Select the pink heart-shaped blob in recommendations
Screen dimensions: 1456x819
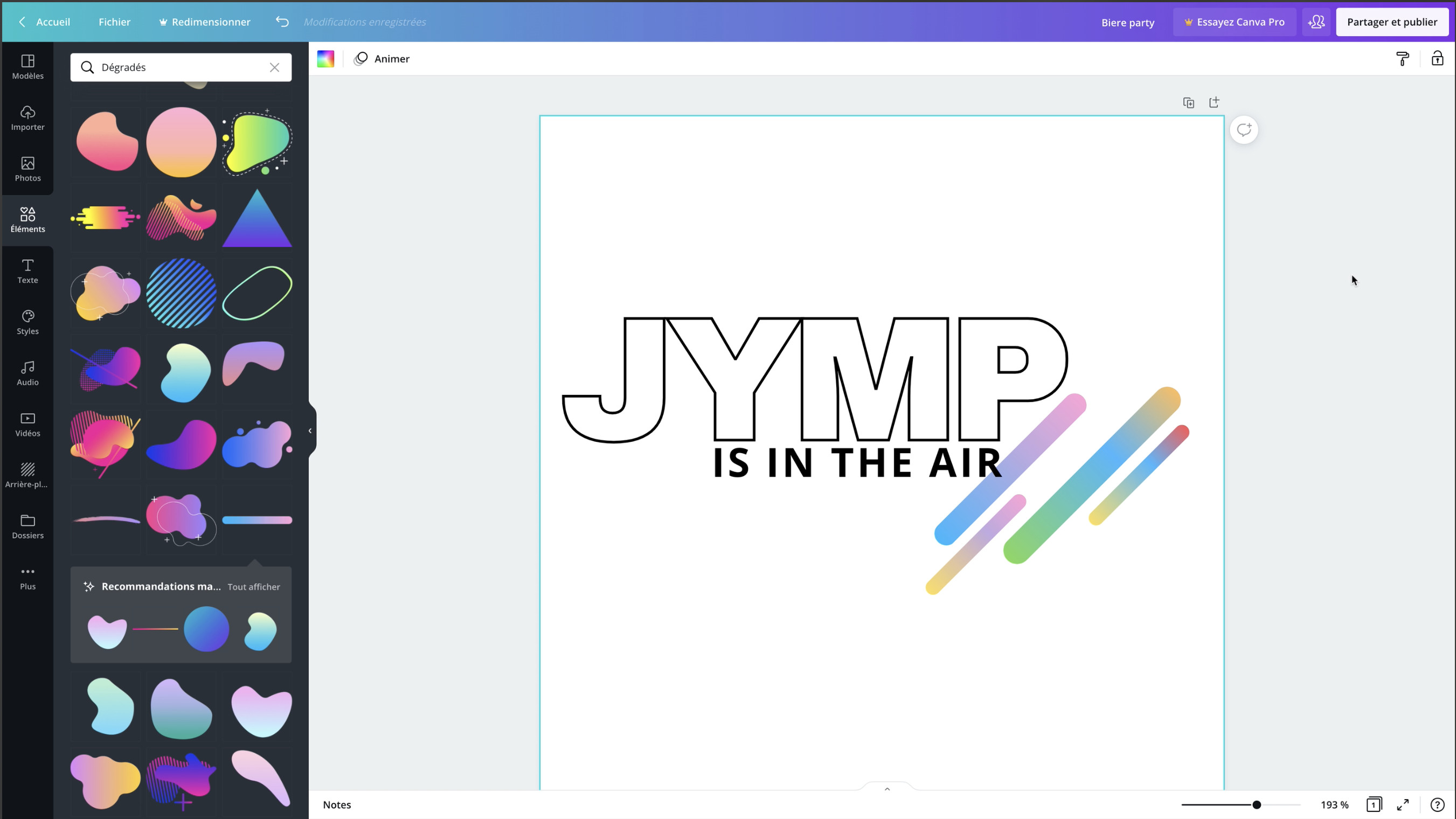click(107, 631)
